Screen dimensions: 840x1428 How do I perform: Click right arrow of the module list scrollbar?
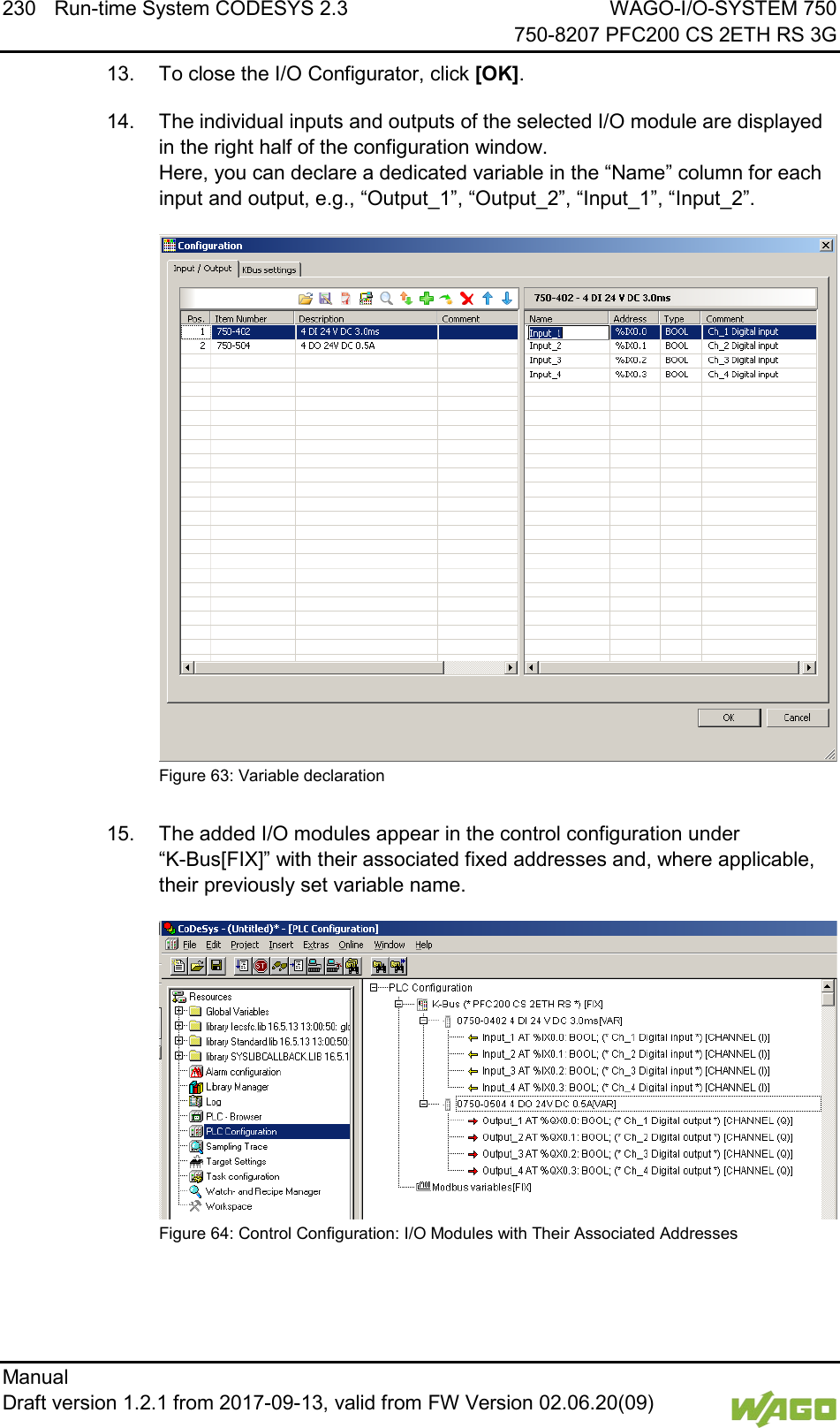pos(511,667)
